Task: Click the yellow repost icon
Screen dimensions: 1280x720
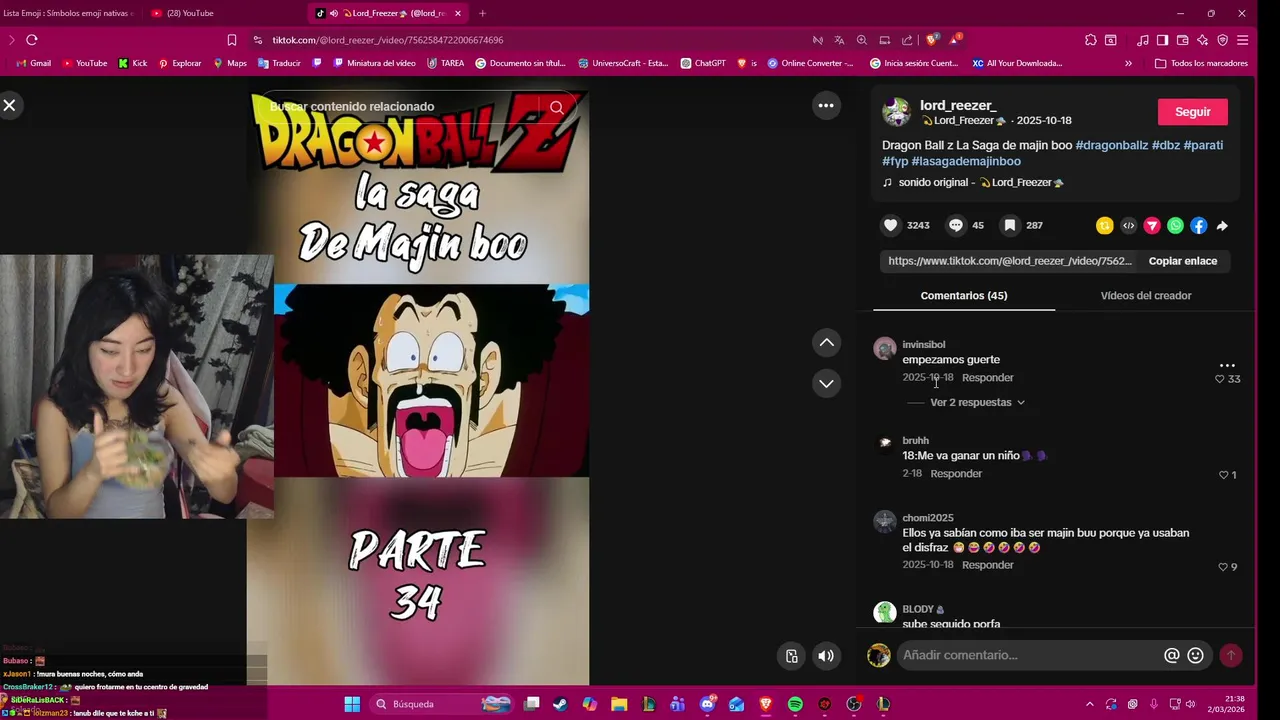Action: tap(1105, 226)
